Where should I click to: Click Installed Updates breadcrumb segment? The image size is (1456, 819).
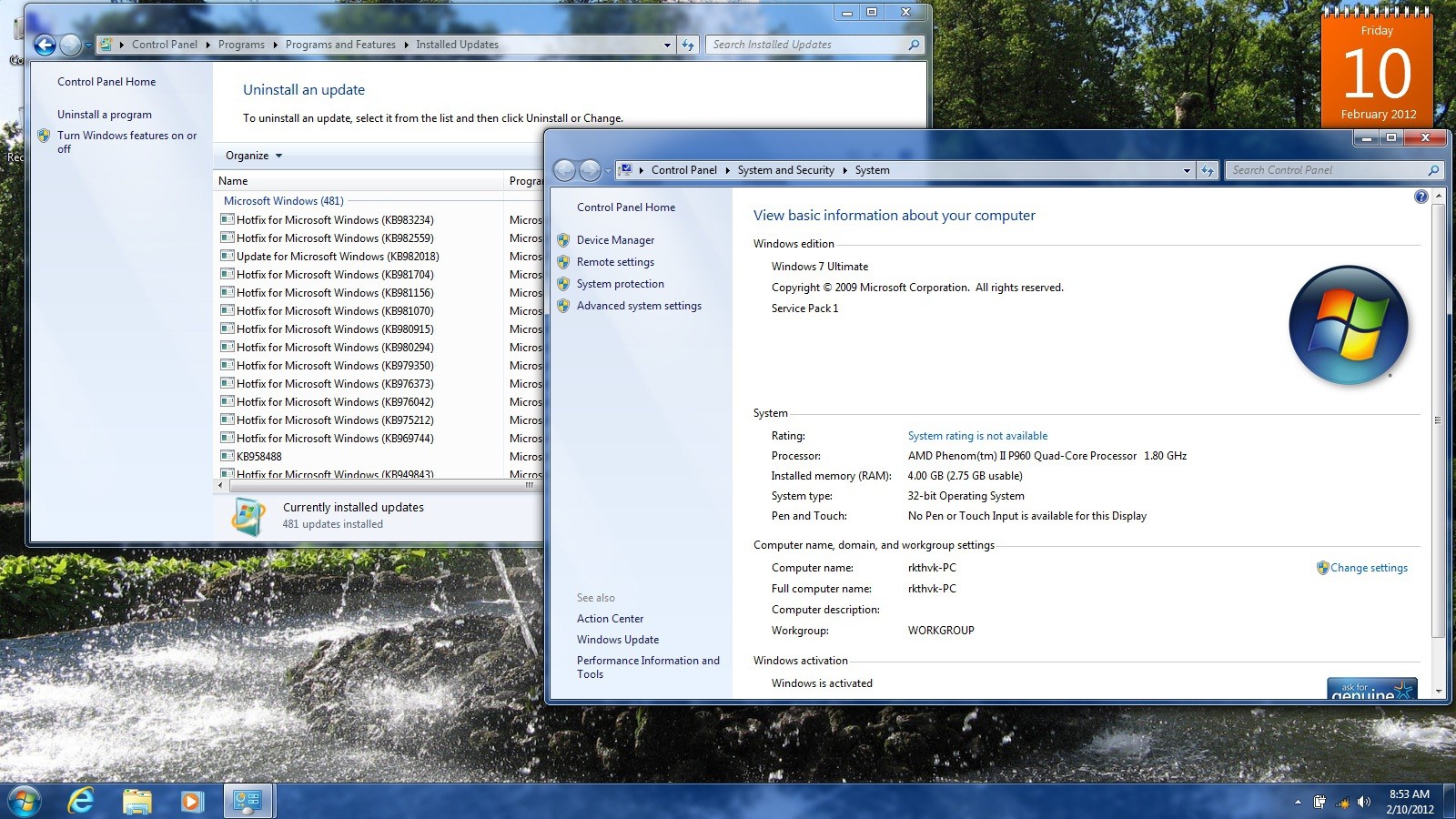[x=457, y=45]
